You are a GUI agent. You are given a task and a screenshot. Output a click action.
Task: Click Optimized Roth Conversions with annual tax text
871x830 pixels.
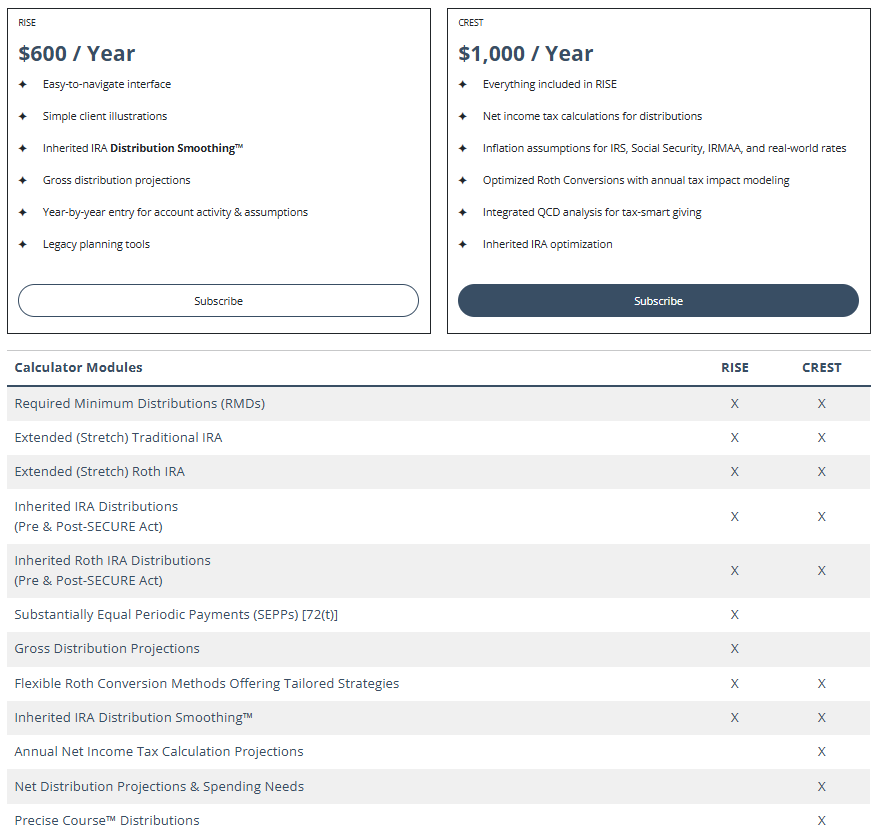pos(636,180)
